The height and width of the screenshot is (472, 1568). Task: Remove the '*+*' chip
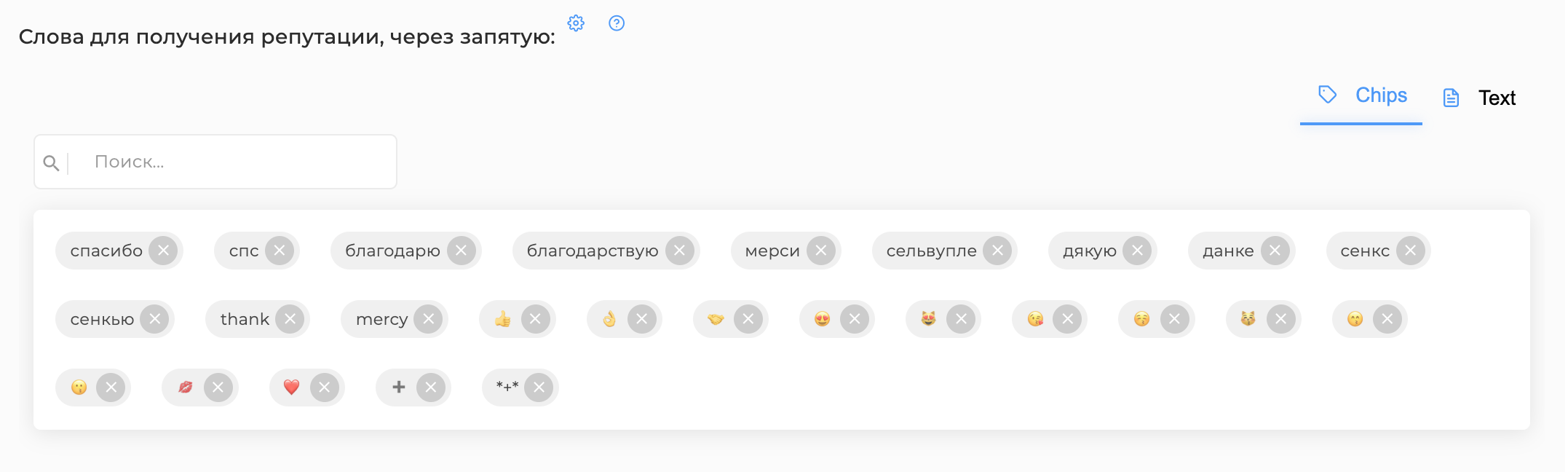539,388
